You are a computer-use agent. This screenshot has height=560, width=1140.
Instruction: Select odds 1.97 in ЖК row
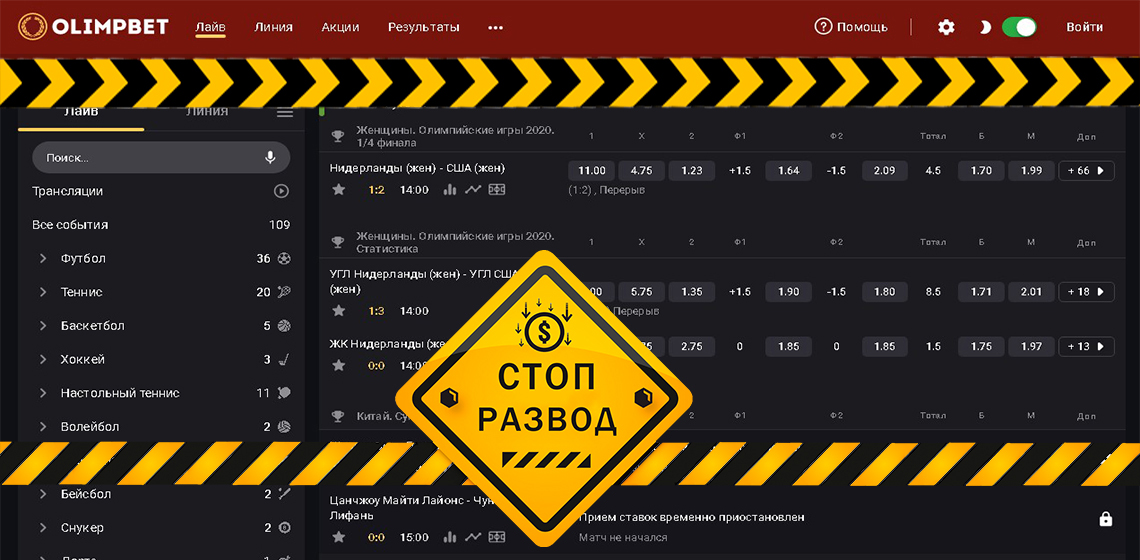pos(1031,346)
